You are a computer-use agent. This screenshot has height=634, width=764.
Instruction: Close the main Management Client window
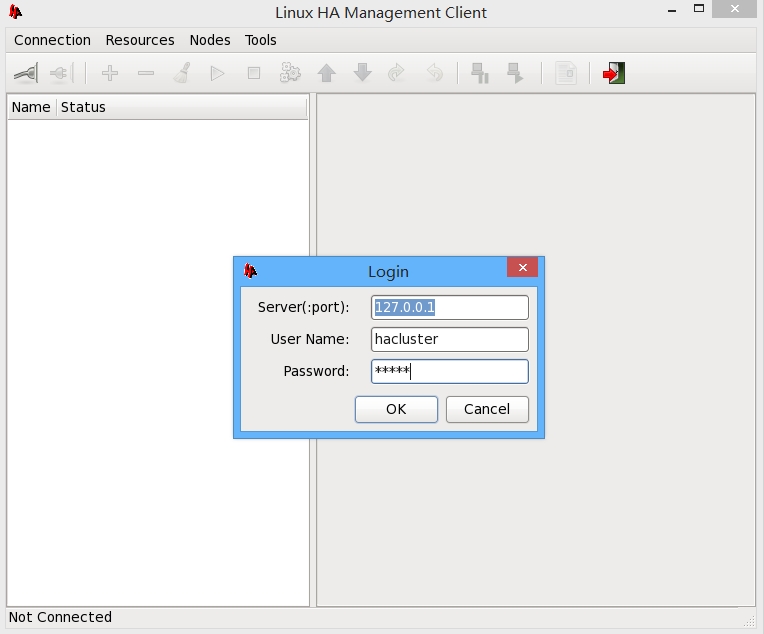click(x=735, y=9)
